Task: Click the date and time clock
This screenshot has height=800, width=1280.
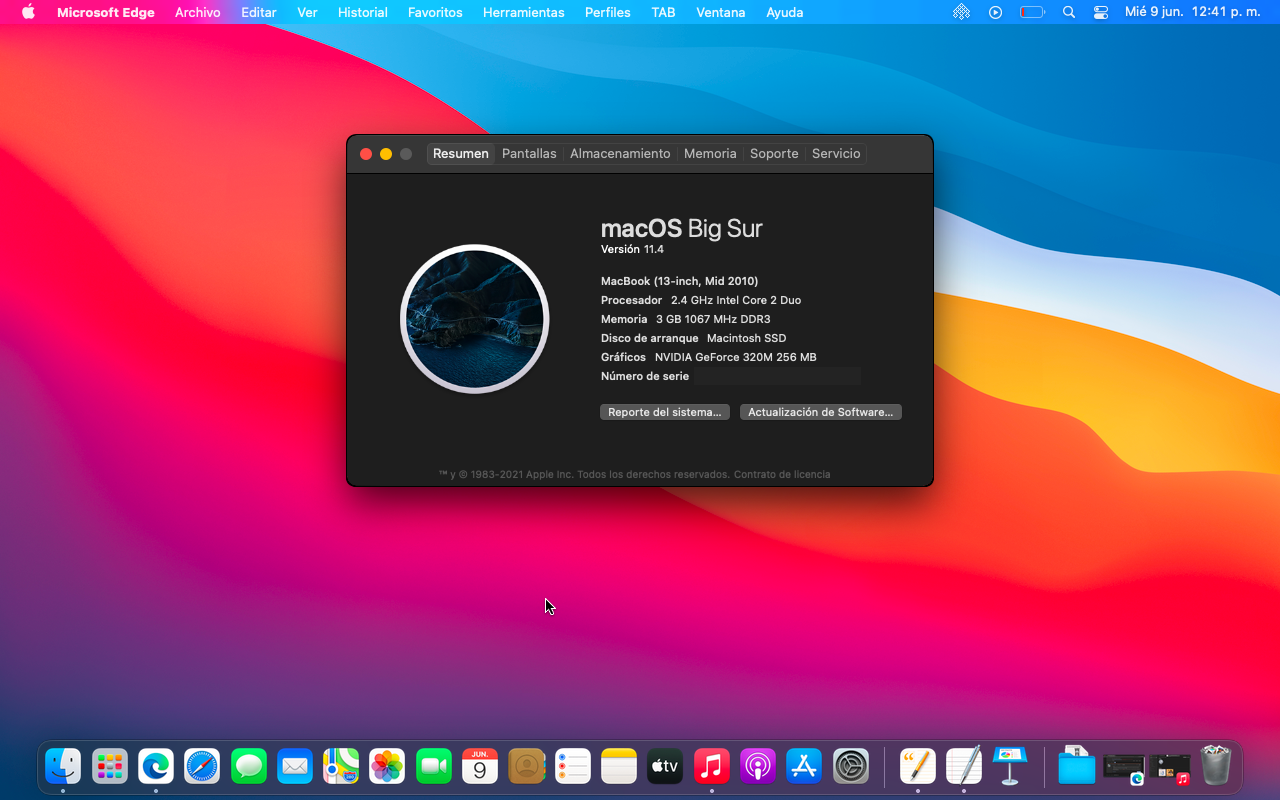Action: tap(1193, 12)
